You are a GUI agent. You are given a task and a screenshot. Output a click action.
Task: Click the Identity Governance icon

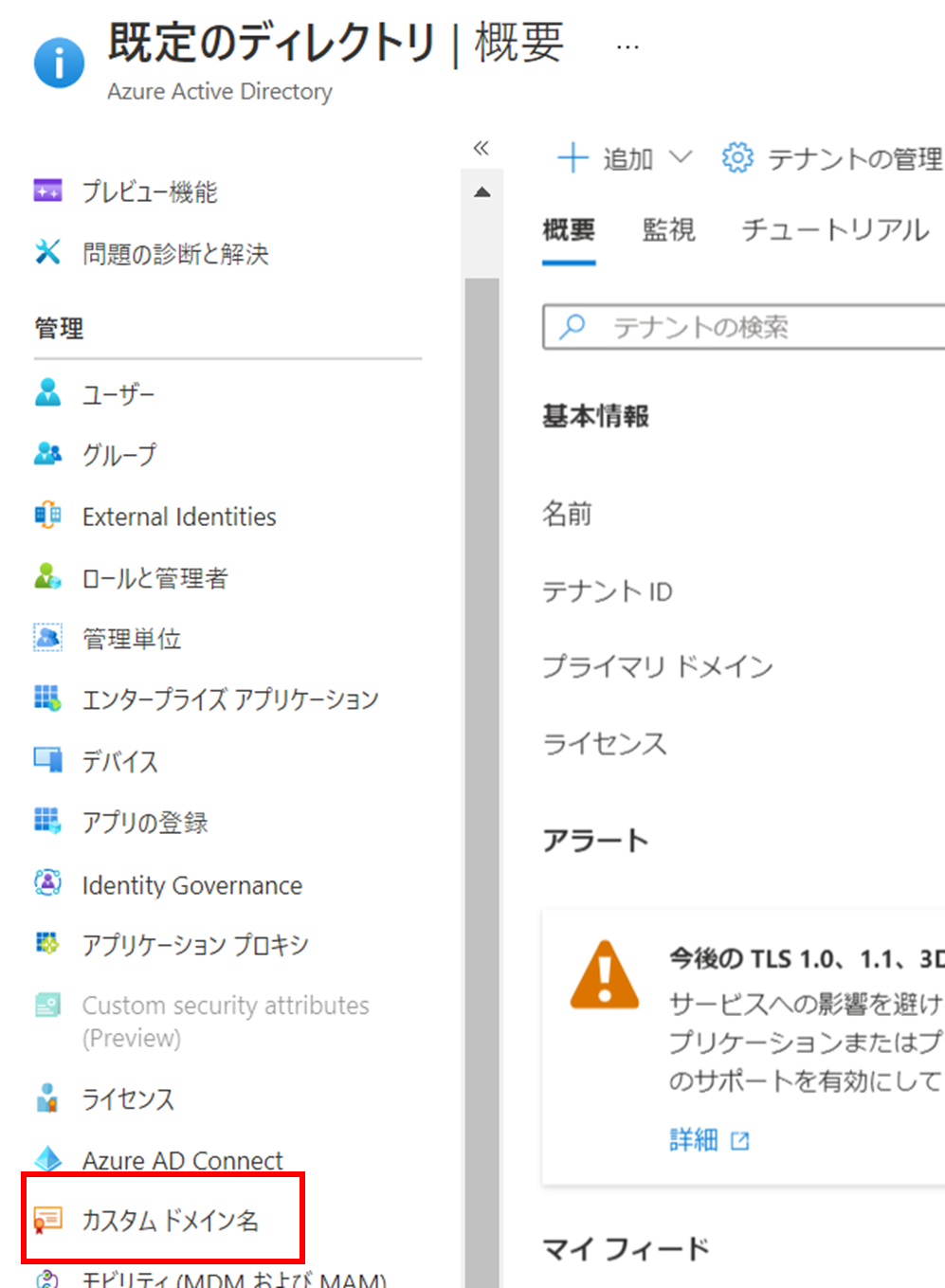point(47,882)
